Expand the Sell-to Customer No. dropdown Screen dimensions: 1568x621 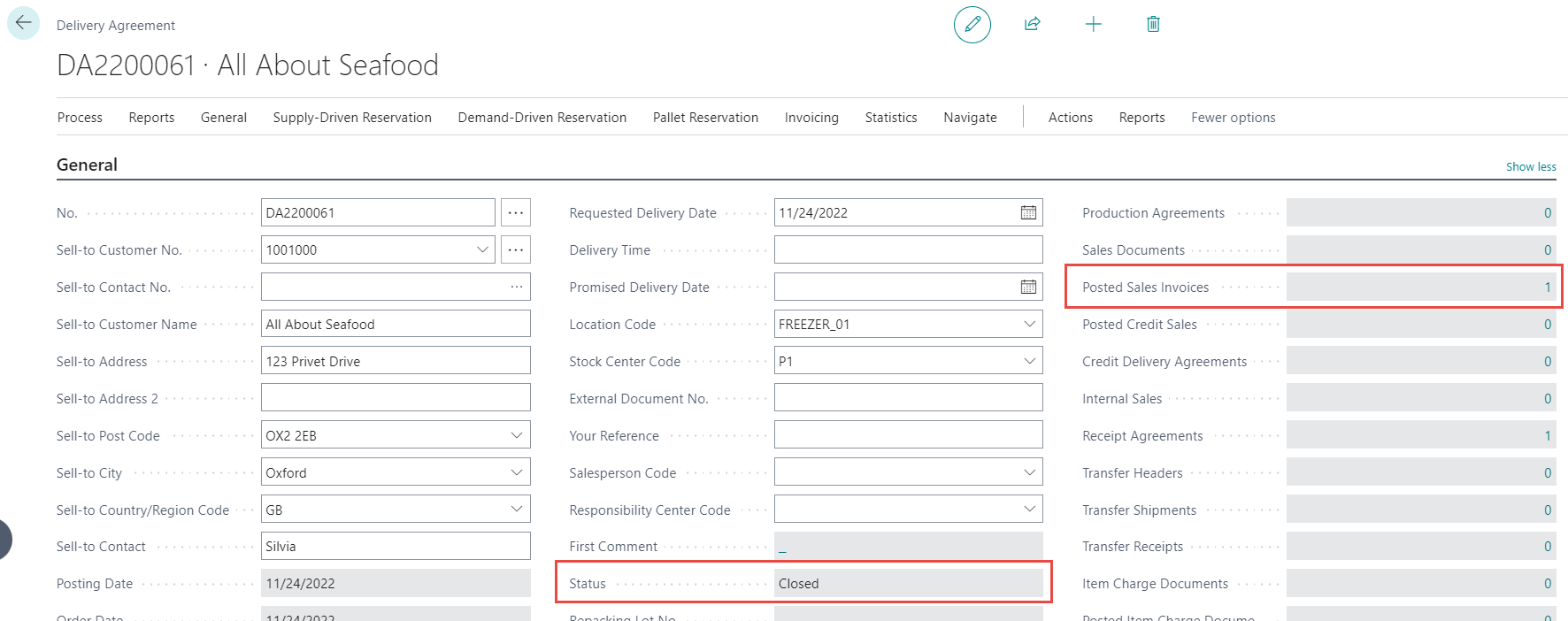482,250
